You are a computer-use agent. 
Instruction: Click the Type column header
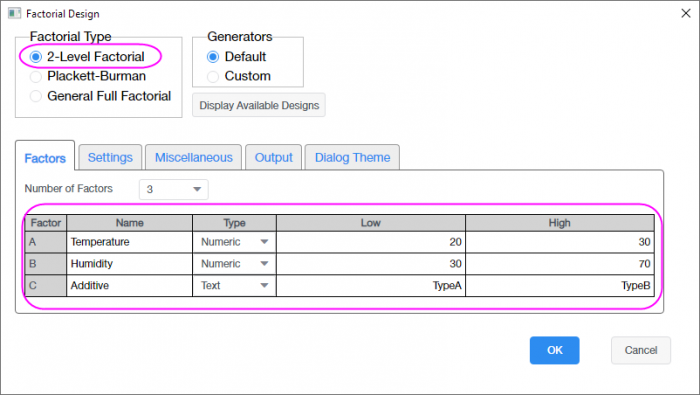[234, 223]
